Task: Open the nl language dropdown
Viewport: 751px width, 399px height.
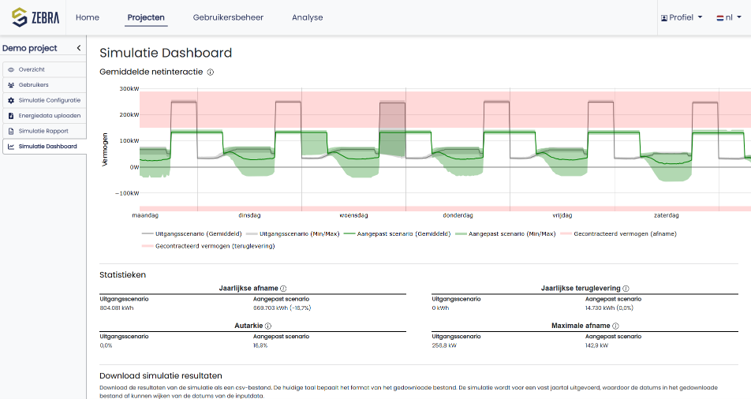Action: tap(728, 17)
